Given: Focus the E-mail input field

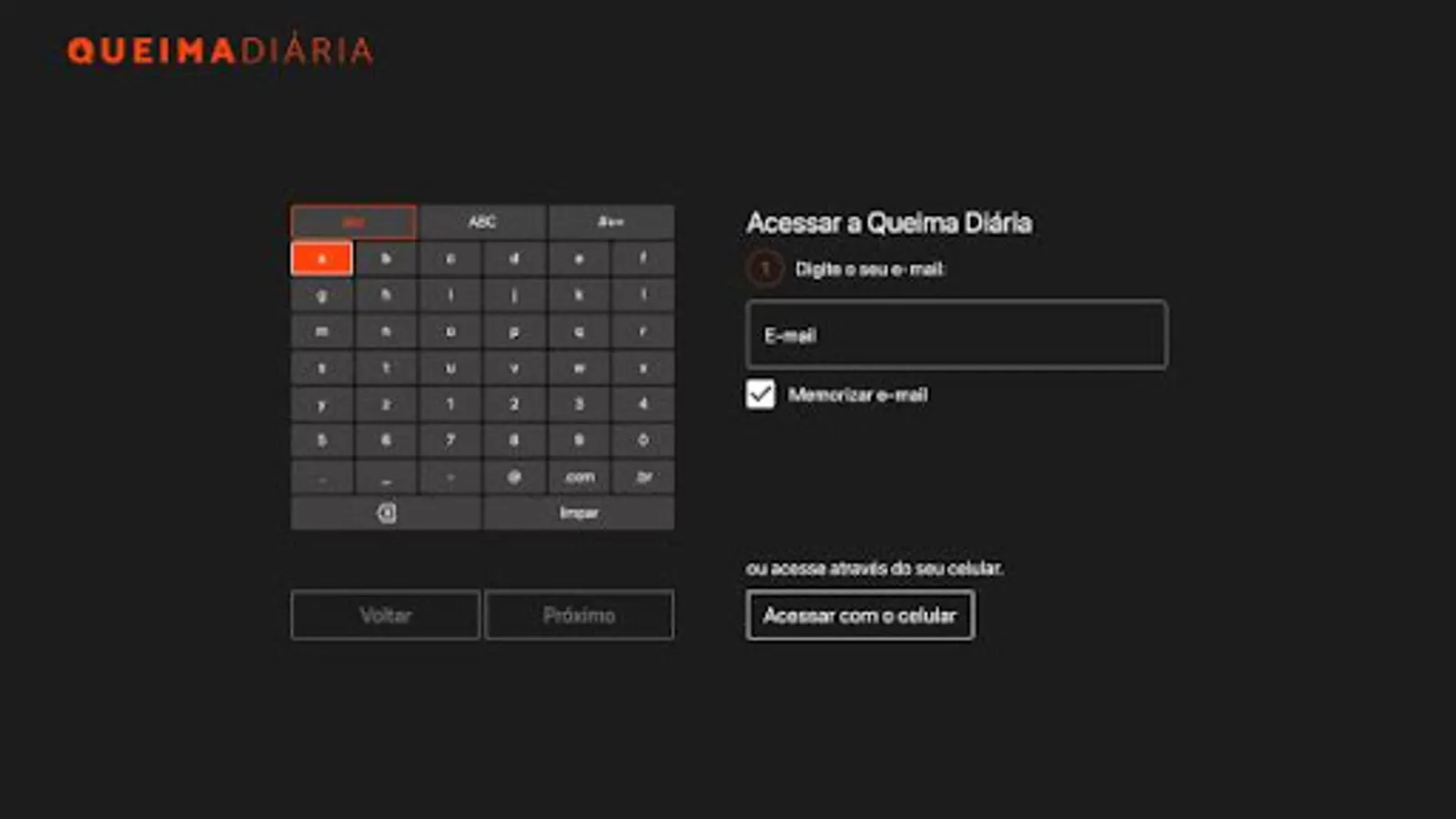Looking at the screenshot, I should [x=956, y=335].
